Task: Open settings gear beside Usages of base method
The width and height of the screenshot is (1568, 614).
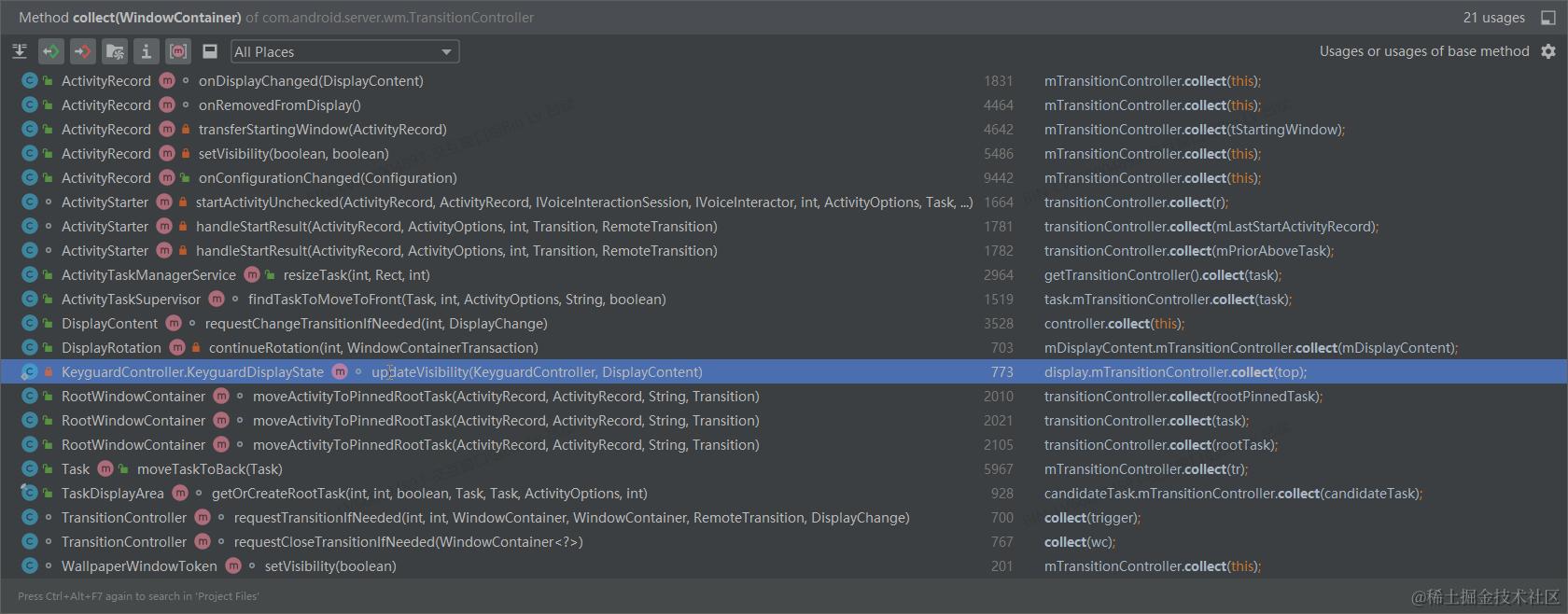Action: coord(1548,51)
